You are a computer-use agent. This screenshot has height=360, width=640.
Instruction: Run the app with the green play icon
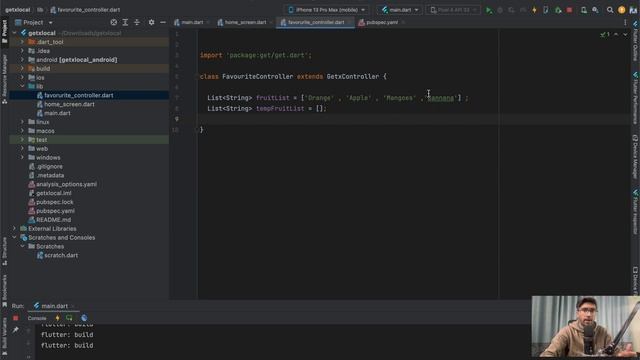489,10
